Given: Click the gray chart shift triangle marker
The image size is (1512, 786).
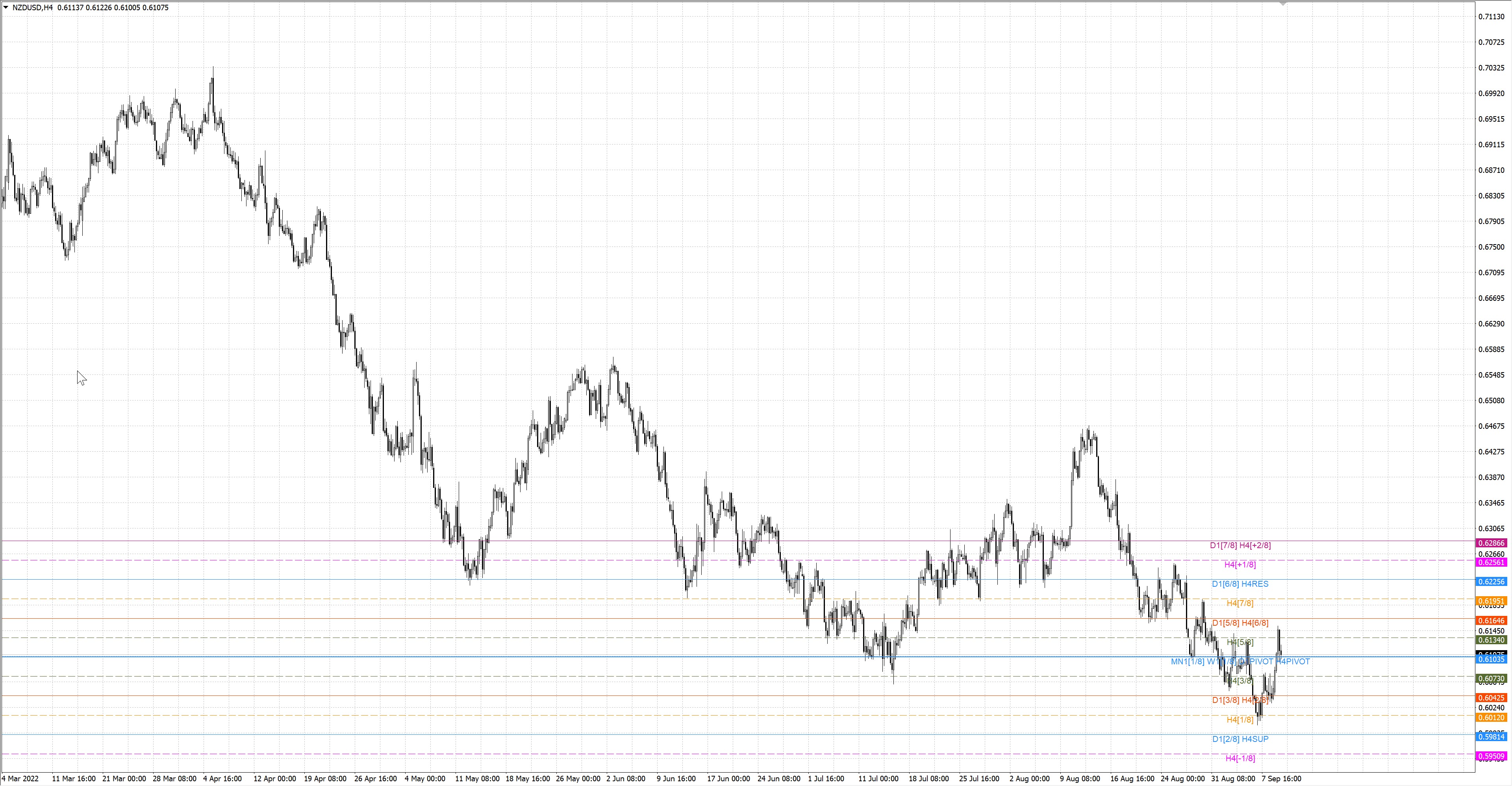Looking at the screenshot, I should point(1283,4).
